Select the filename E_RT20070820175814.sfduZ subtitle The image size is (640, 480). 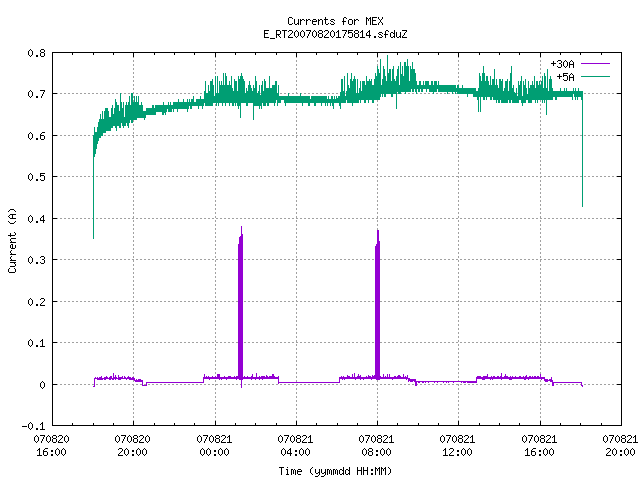click(x=335, y=34)
